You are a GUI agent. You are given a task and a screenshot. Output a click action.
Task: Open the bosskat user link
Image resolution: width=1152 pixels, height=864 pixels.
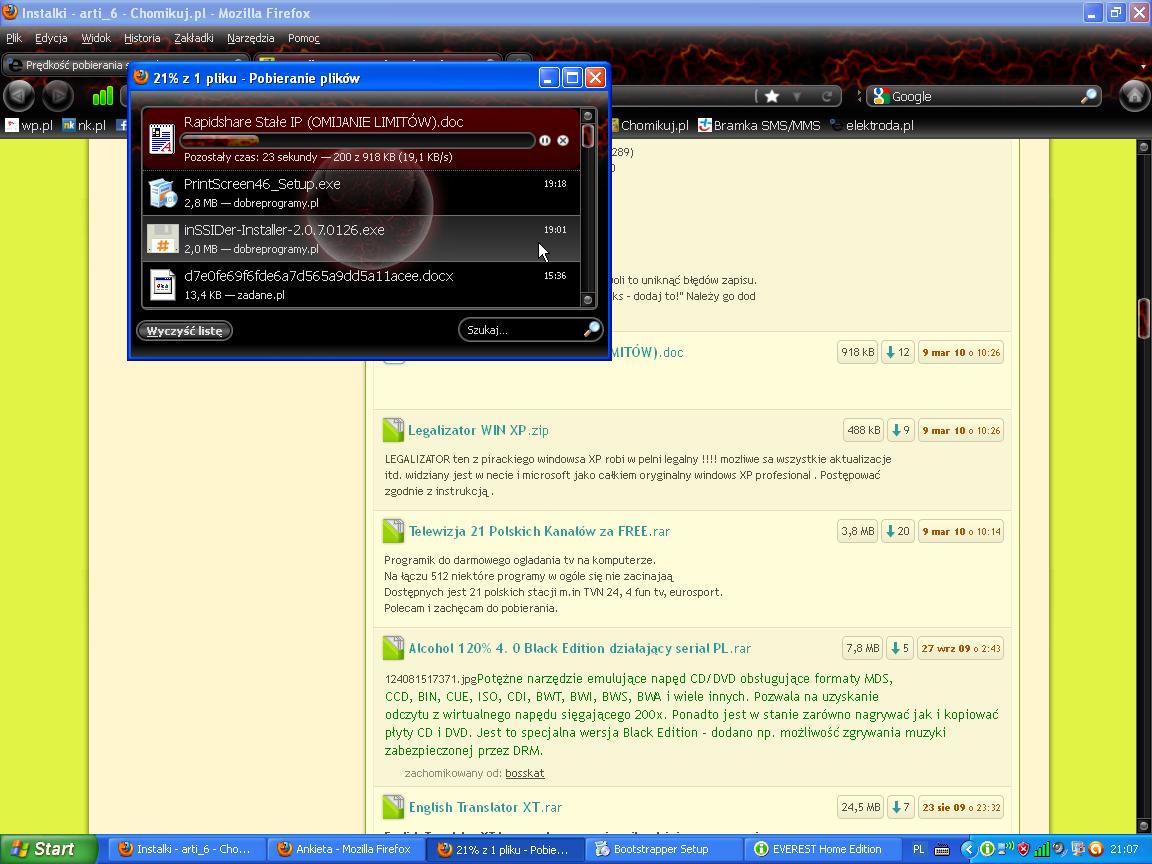[525, 773]
